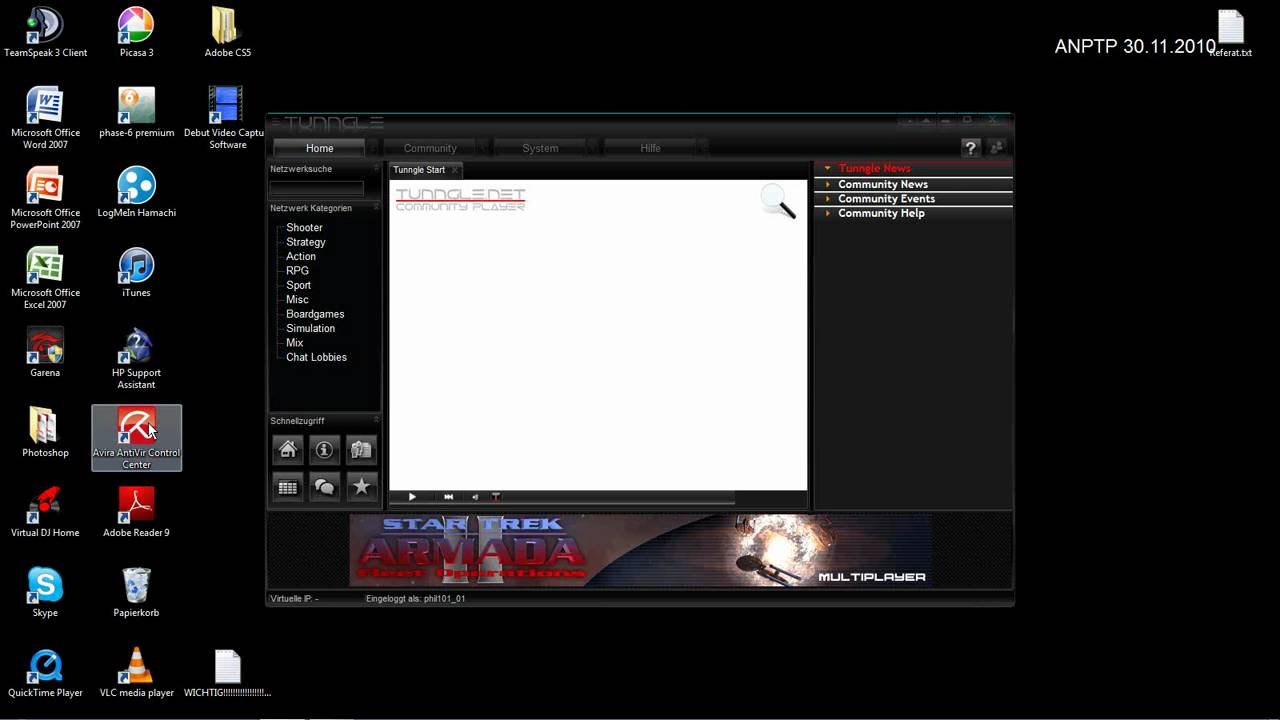Open the Star Trek Armada banner
Viewport: 1280px width, 720px height.
640,550
